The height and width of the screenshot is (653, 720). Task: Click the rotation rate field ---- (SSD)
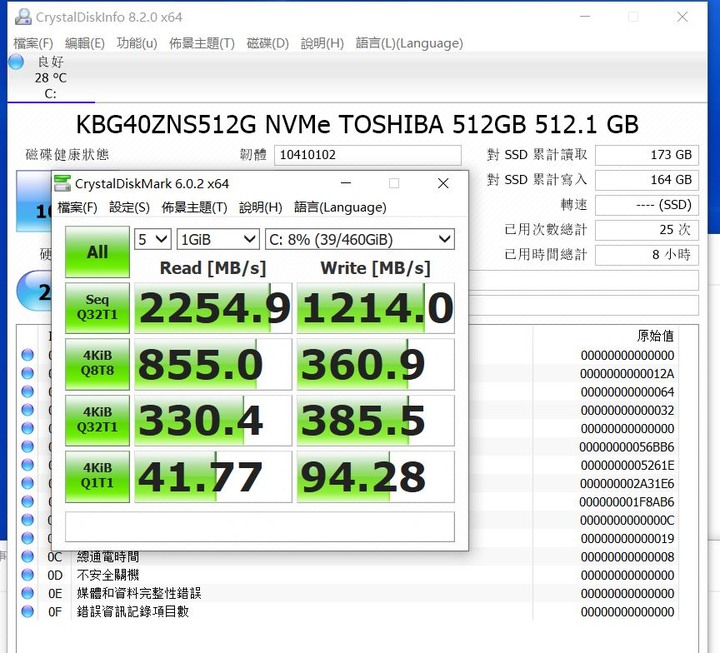click(647, 205)
